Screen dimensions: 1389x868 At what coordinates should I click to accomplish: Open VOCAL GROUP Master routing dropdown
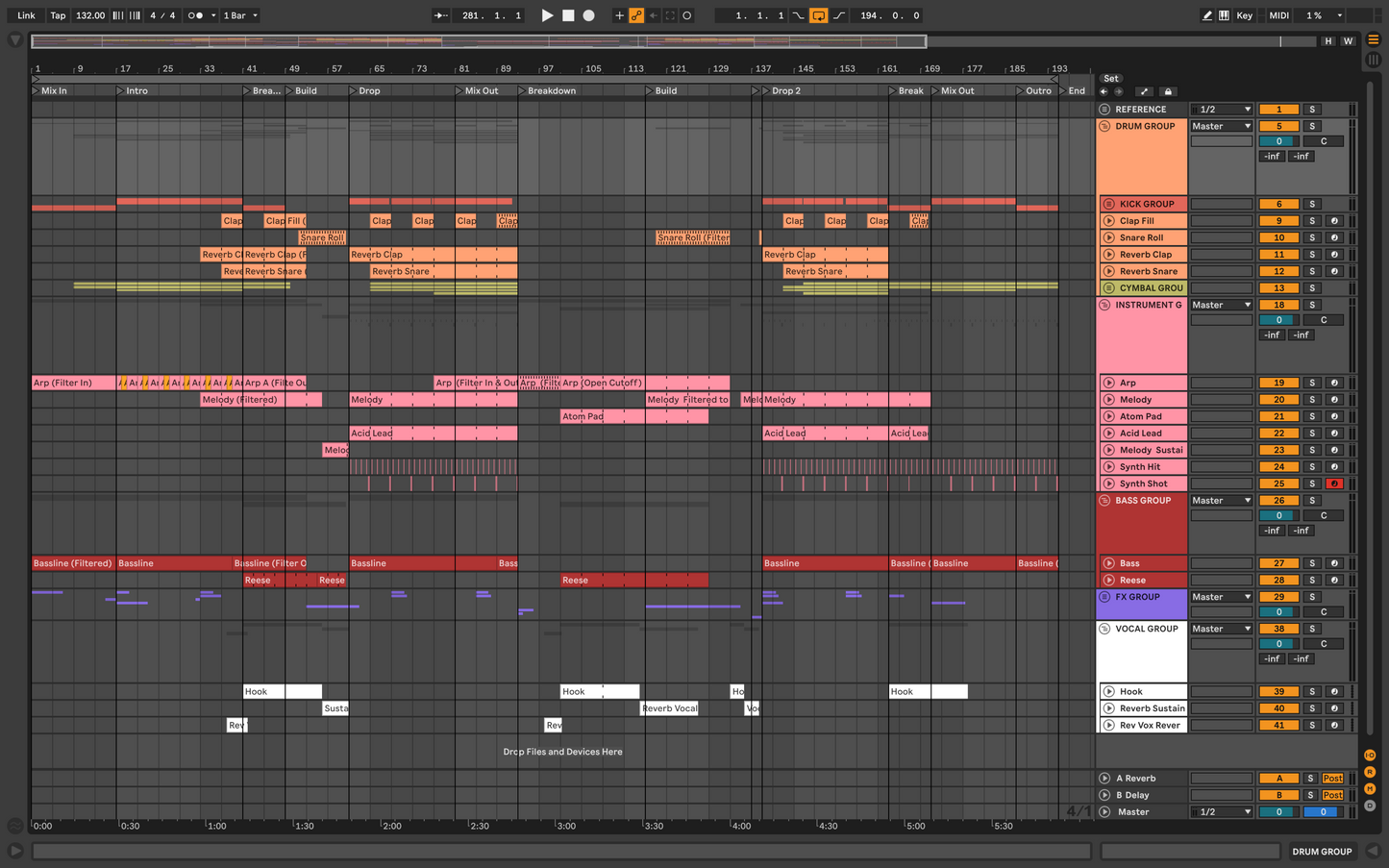click(1221, 629)
